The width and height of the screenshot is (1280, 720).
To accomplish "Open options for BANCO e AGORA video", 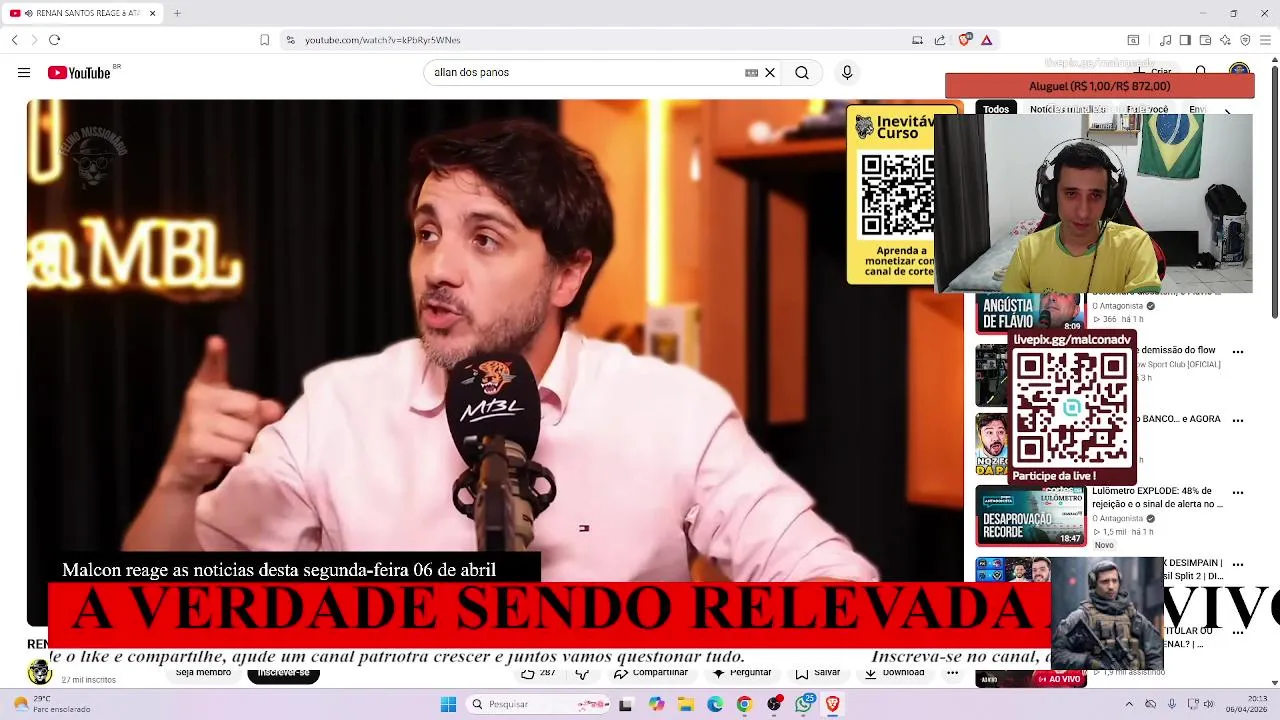I will [x=1238, y=421].
